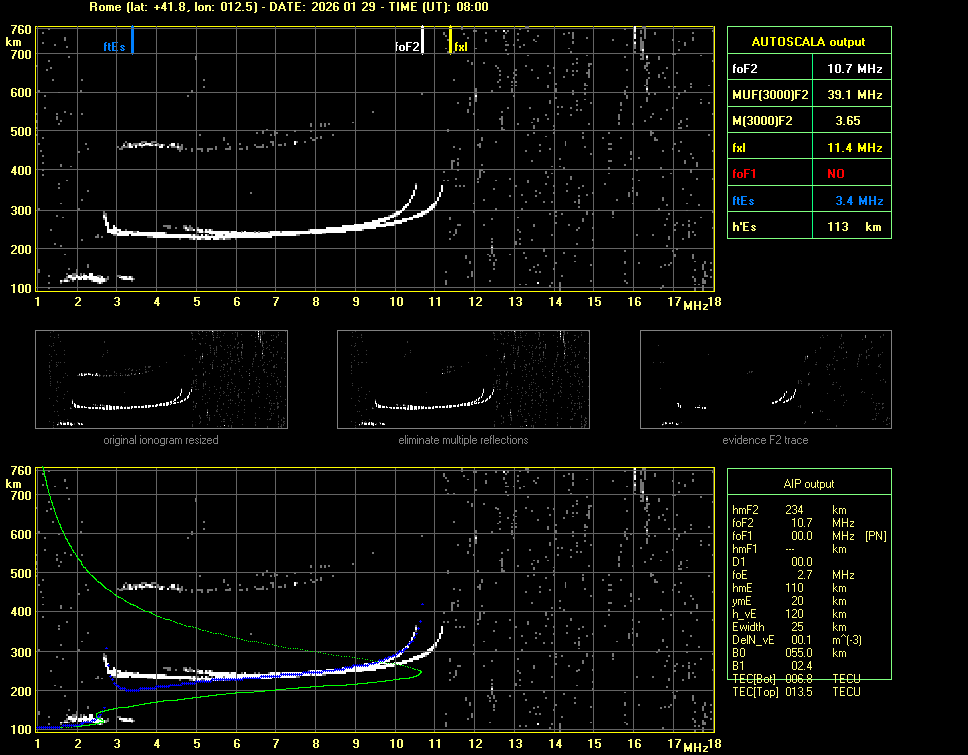Image resolution: width=968 pixels, height=755 pixels.
Task: Open the eliminate multiple reflections thumbnail
Action: click(x=463, y=379)
